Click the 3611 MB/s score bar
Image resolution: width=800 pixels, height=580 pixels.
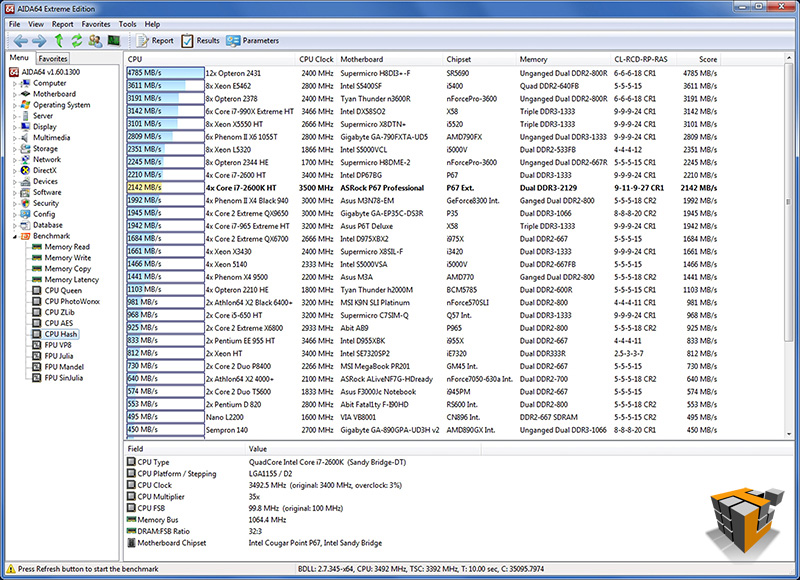165,86
